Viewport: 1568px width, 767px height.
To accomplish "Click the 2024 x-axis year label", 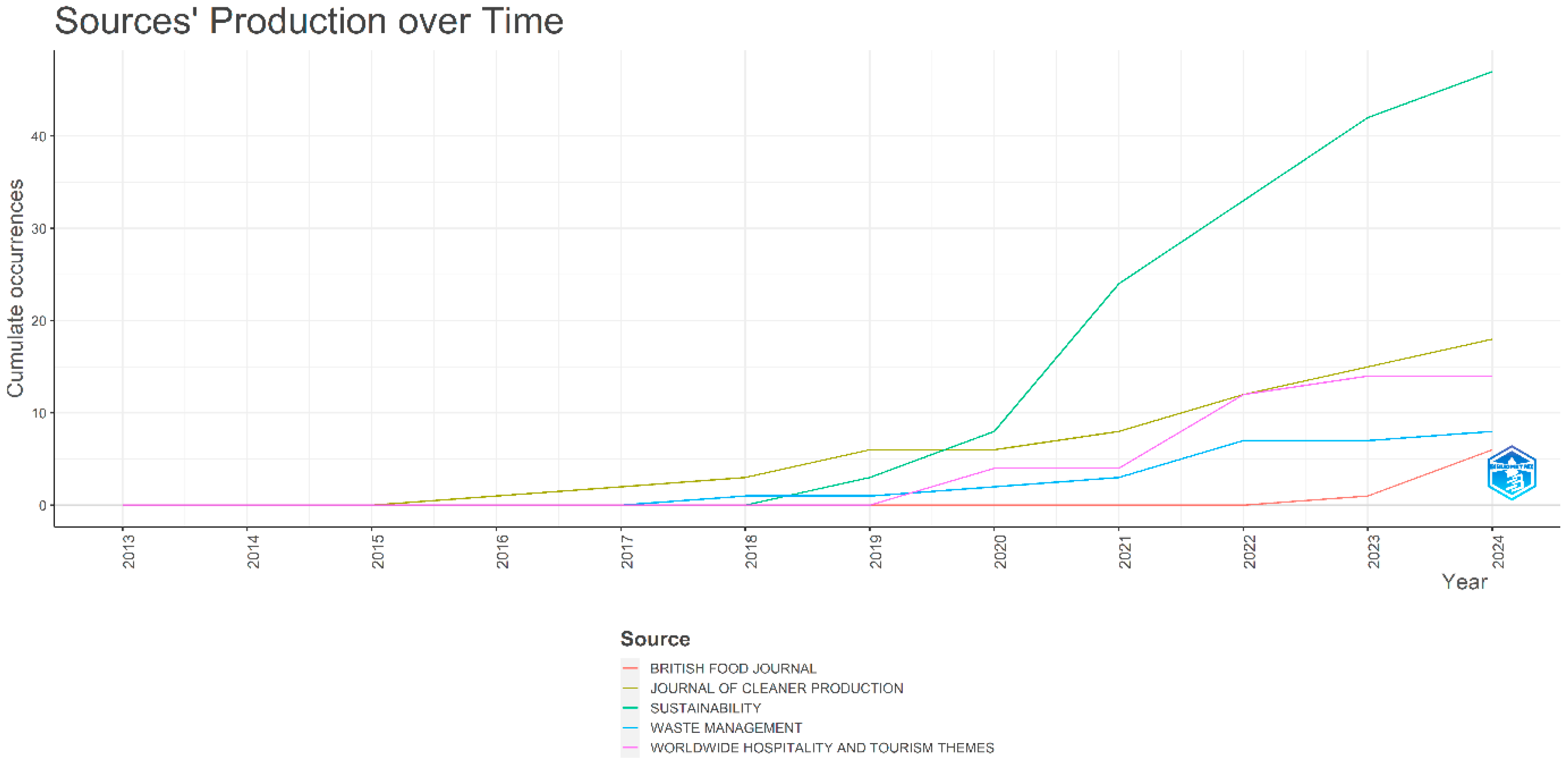I will (1498, 552).
